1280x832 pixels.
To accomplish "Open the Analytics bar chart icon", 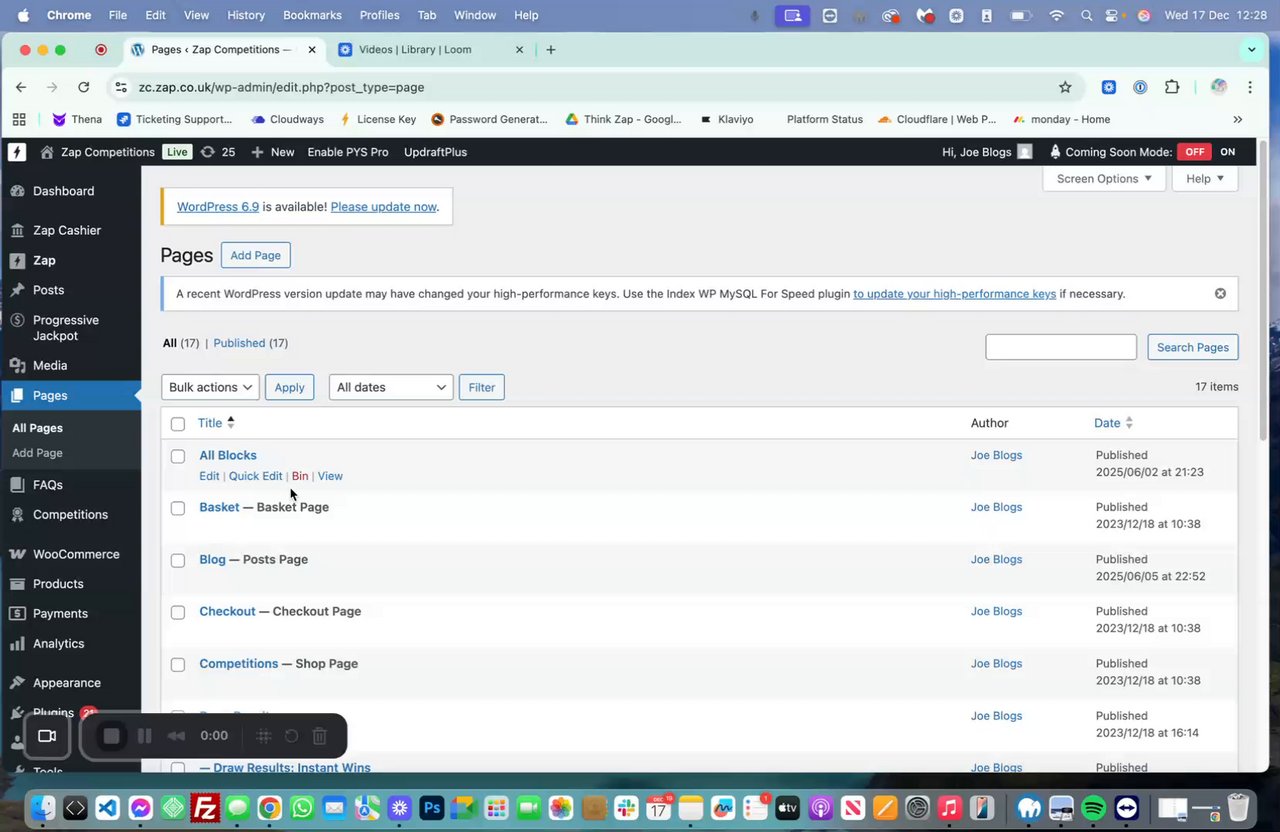I will click(x=17, y=644).
